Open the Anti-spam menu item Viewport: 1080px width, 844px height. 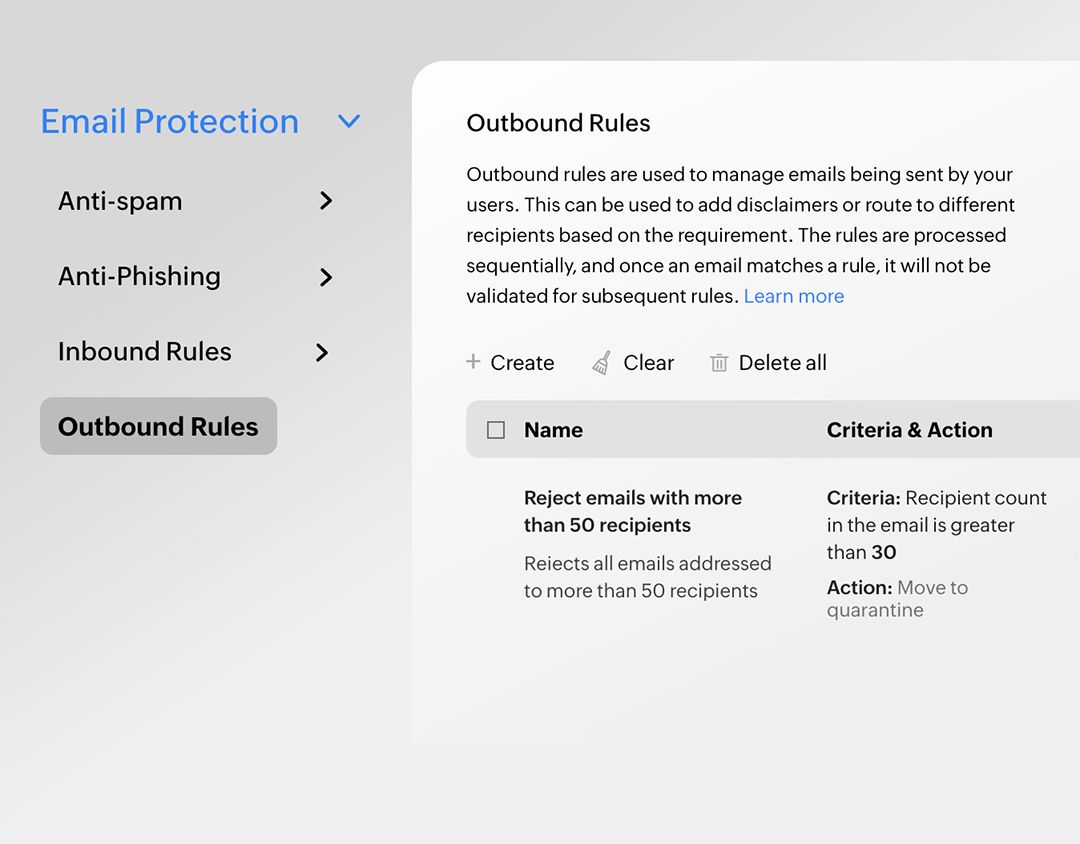[120, 201]
